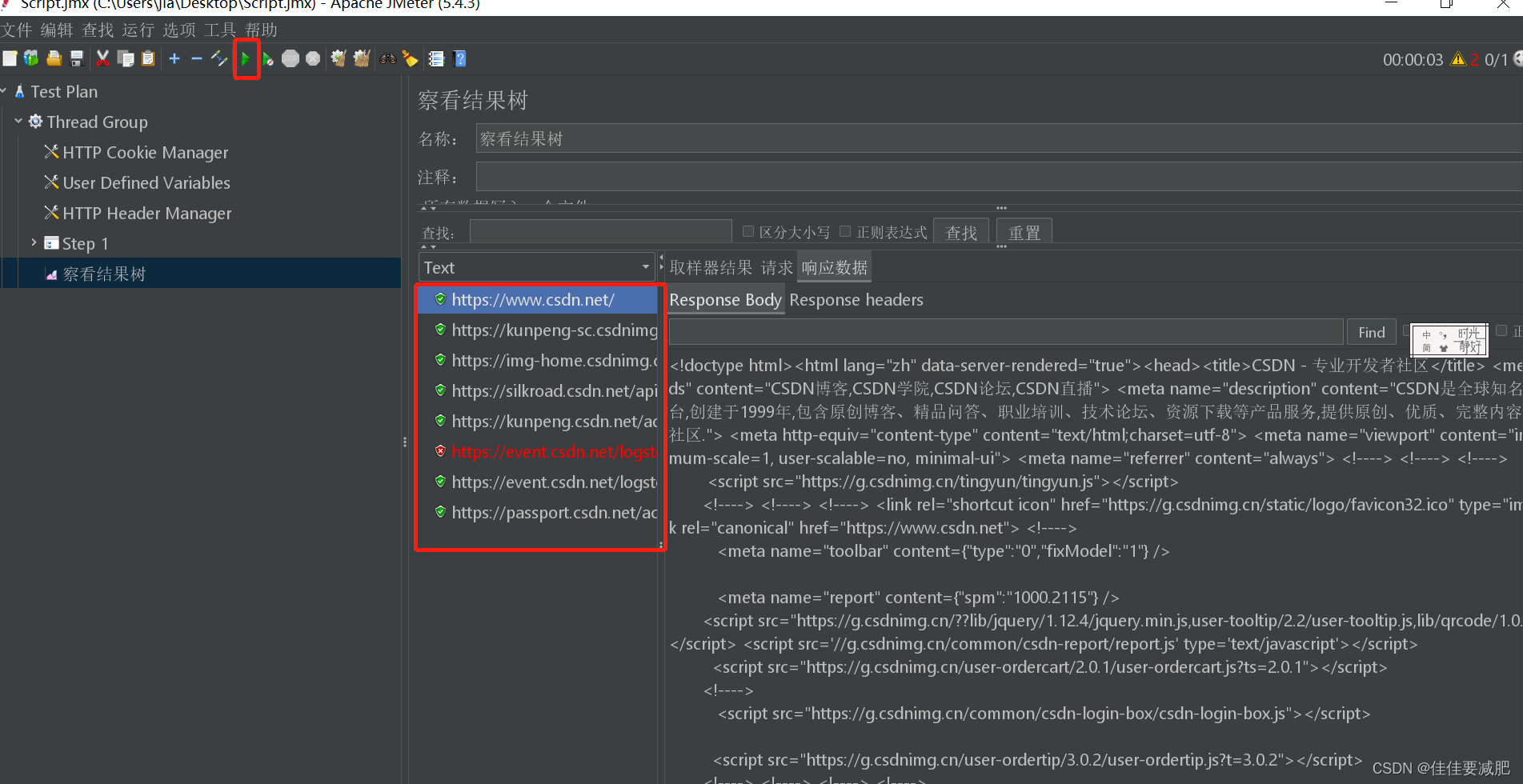1523x784 pixels.
Task: Click the 注释 comment input field
Action: coord(1000,177)
